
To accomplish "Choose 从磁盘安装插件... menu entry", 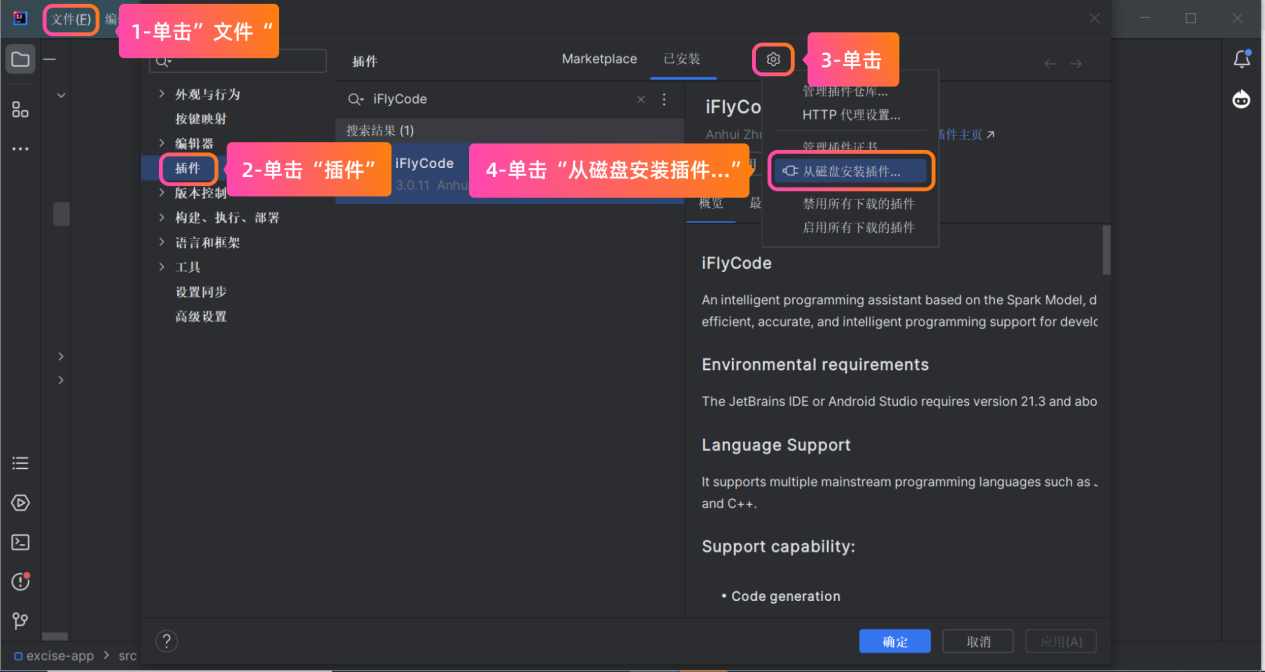I will (851, 172).
